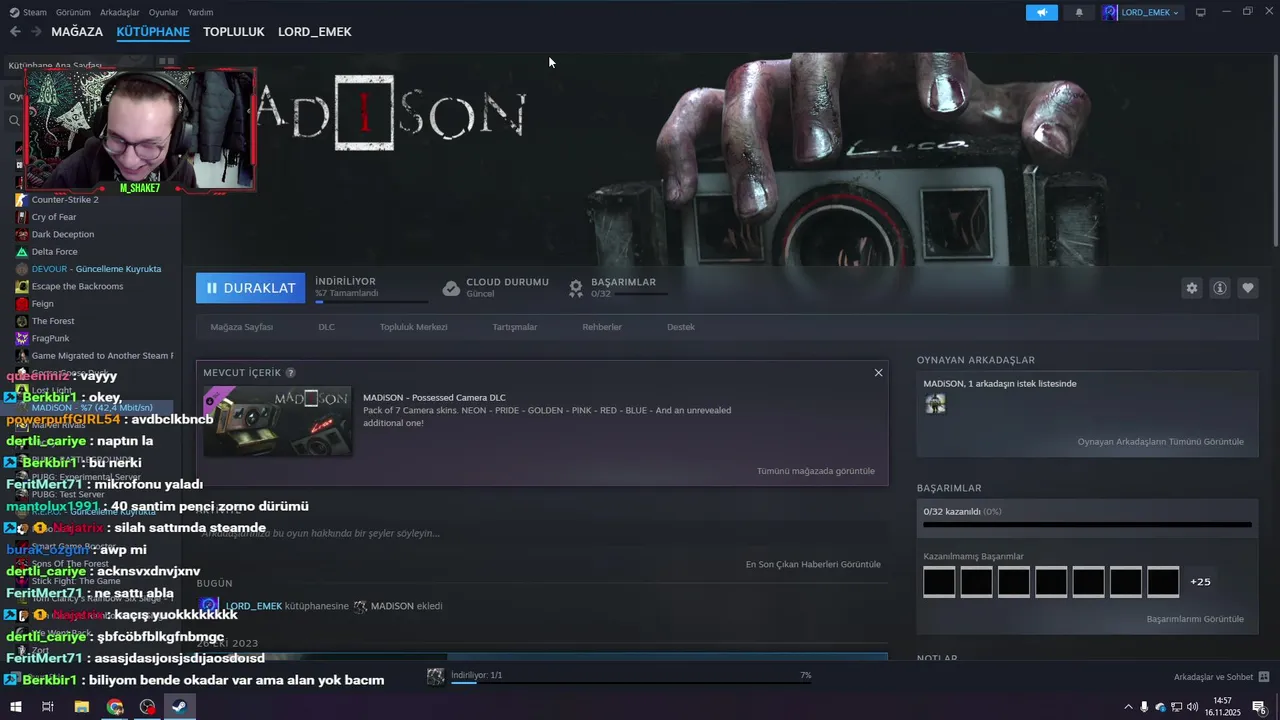Select Dark Deception in library list
The image size is (1280, 720).
tap(62, 234)
